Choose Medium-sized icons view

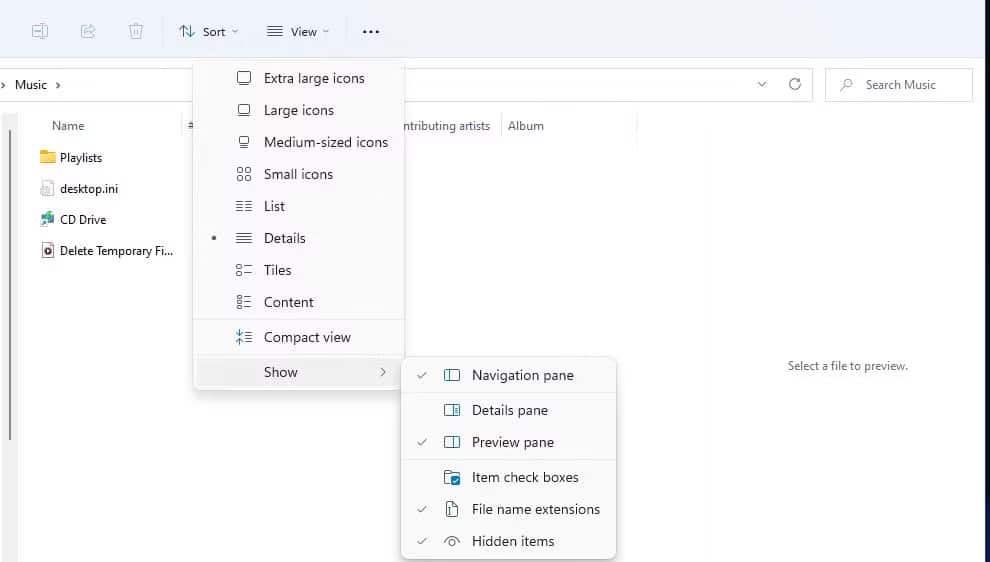coord(299,142)
